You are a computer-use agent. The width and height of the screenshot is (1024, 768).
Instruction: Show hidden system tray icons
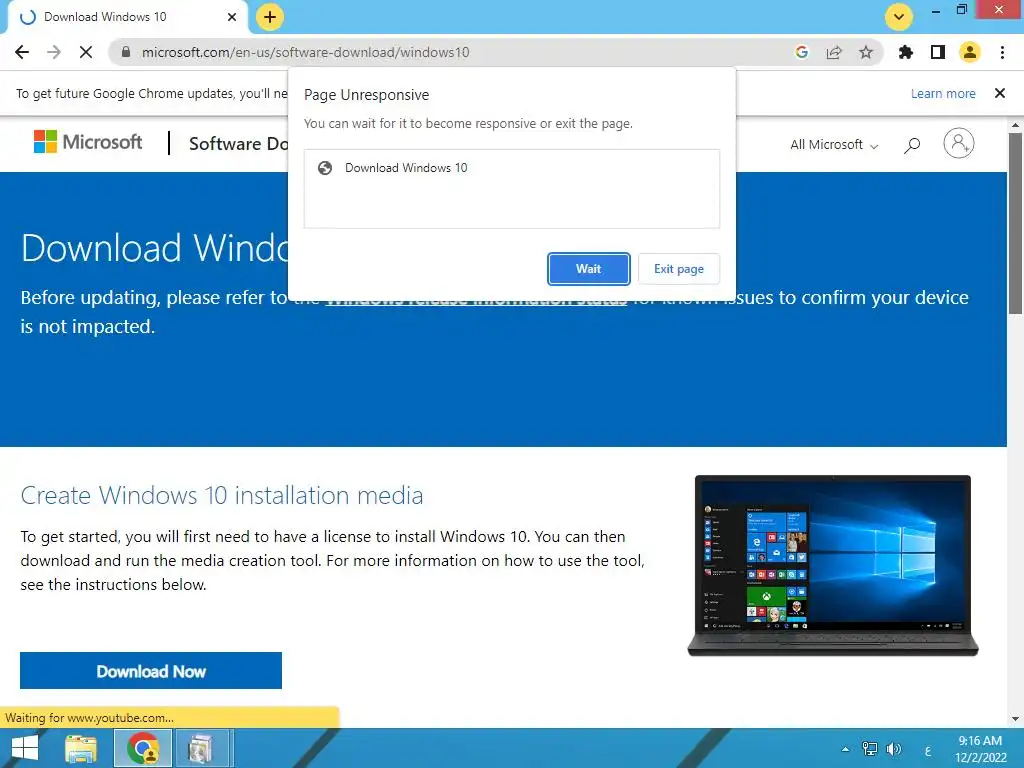click(x=846, y=750)
